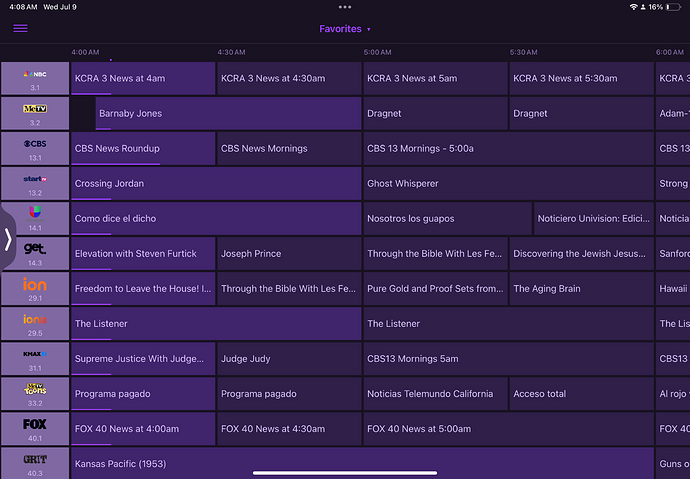690x479 pixels.
Task: Select the Start TV 13.2 channel logo
Action: click(35, 183)
